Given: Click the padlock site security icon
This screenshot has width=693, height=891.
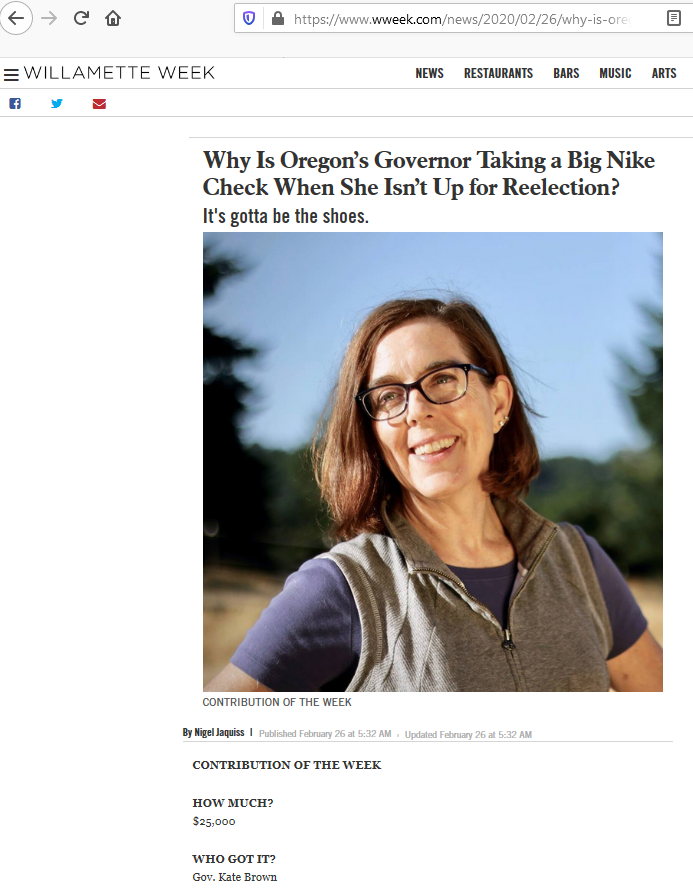Looking at the screenshot, I should pyautogui.click(x=278, y=19).
